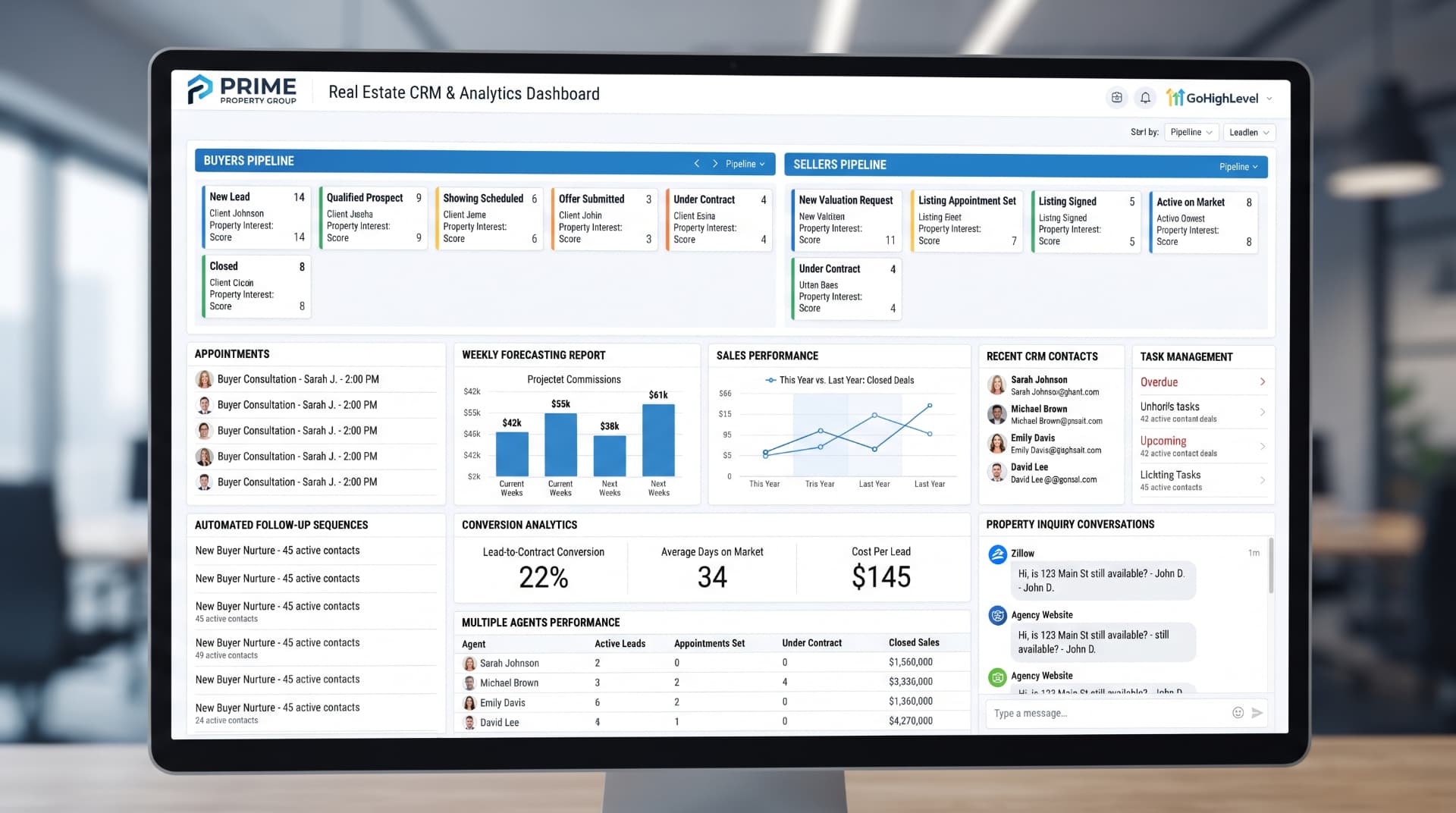Click the $42k bar in forecast chart
The width and height of the screenshot is (1456, 813).
[x=512, y=454]
